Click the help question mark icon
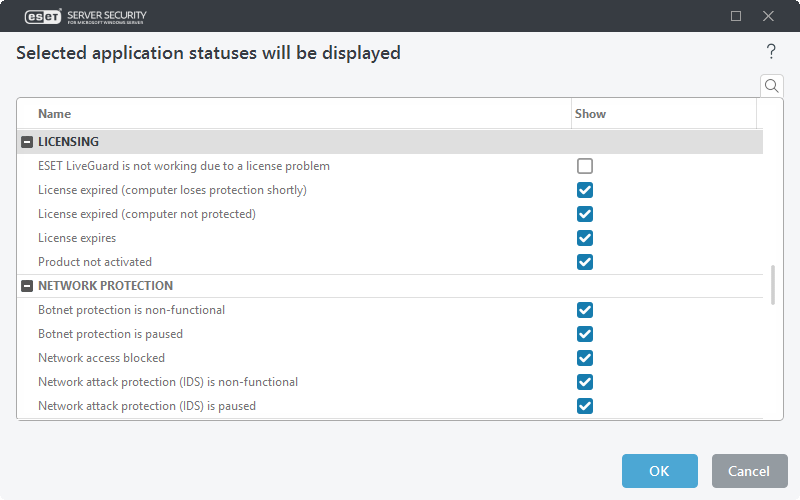The width and height of the screenshot is (800, 500). tap(771, 52)
